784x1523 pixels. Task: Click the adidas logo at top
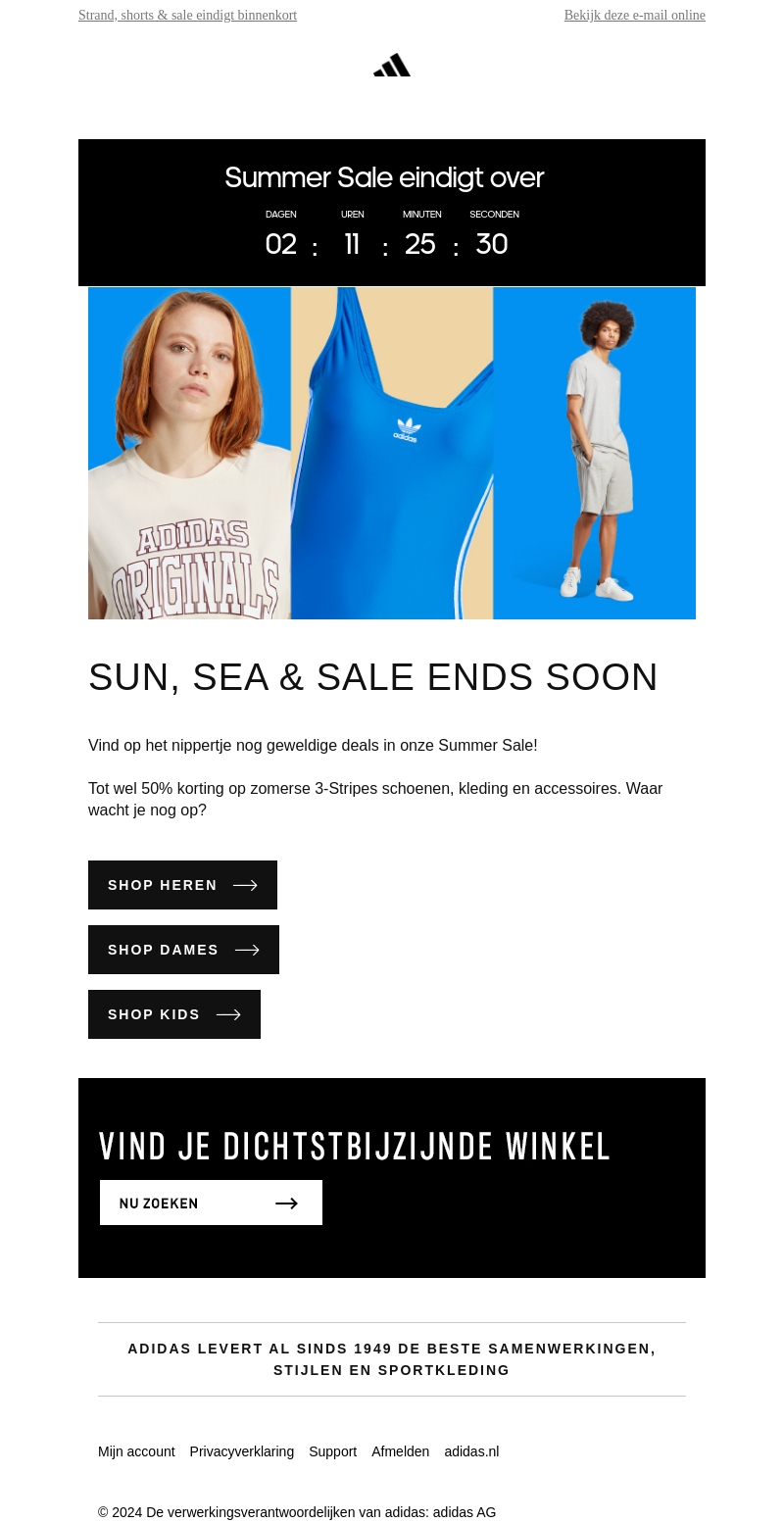coord(392,65)
